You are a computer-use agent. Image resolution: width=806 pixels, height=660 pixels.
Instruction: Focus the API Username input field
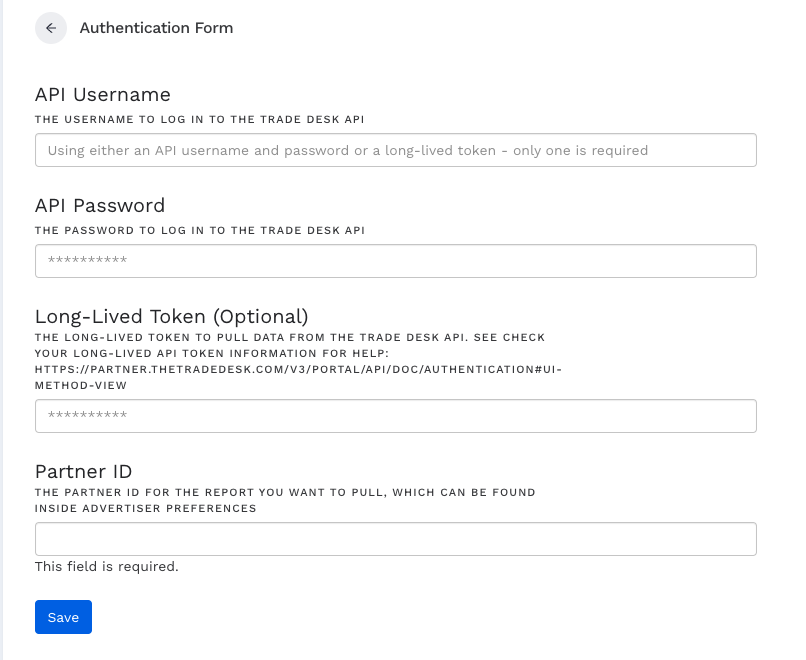tap(395, 150)
